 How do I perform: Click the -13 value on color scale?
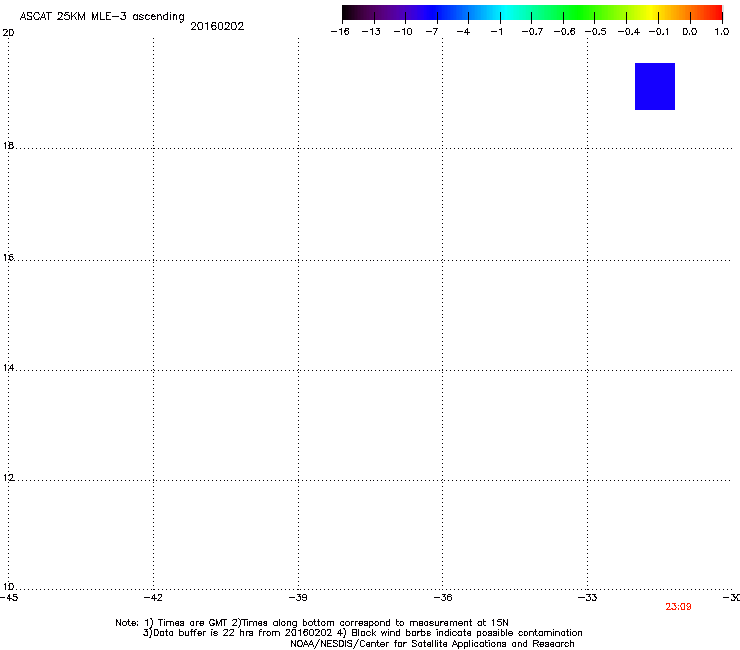(x=371, y=32)
